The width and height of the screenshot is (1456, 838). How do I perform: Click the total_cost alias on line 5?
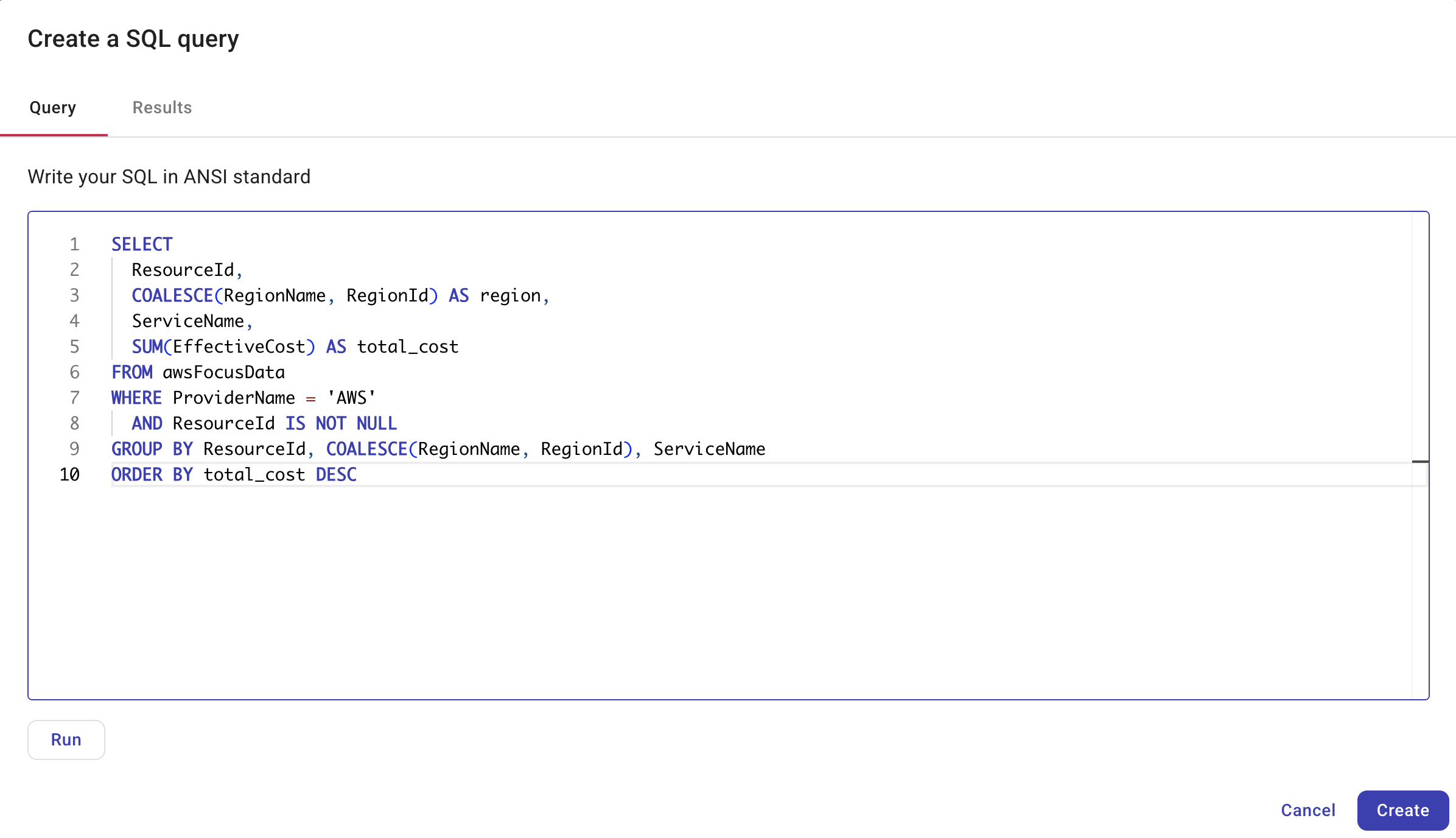tap(408, 347)
